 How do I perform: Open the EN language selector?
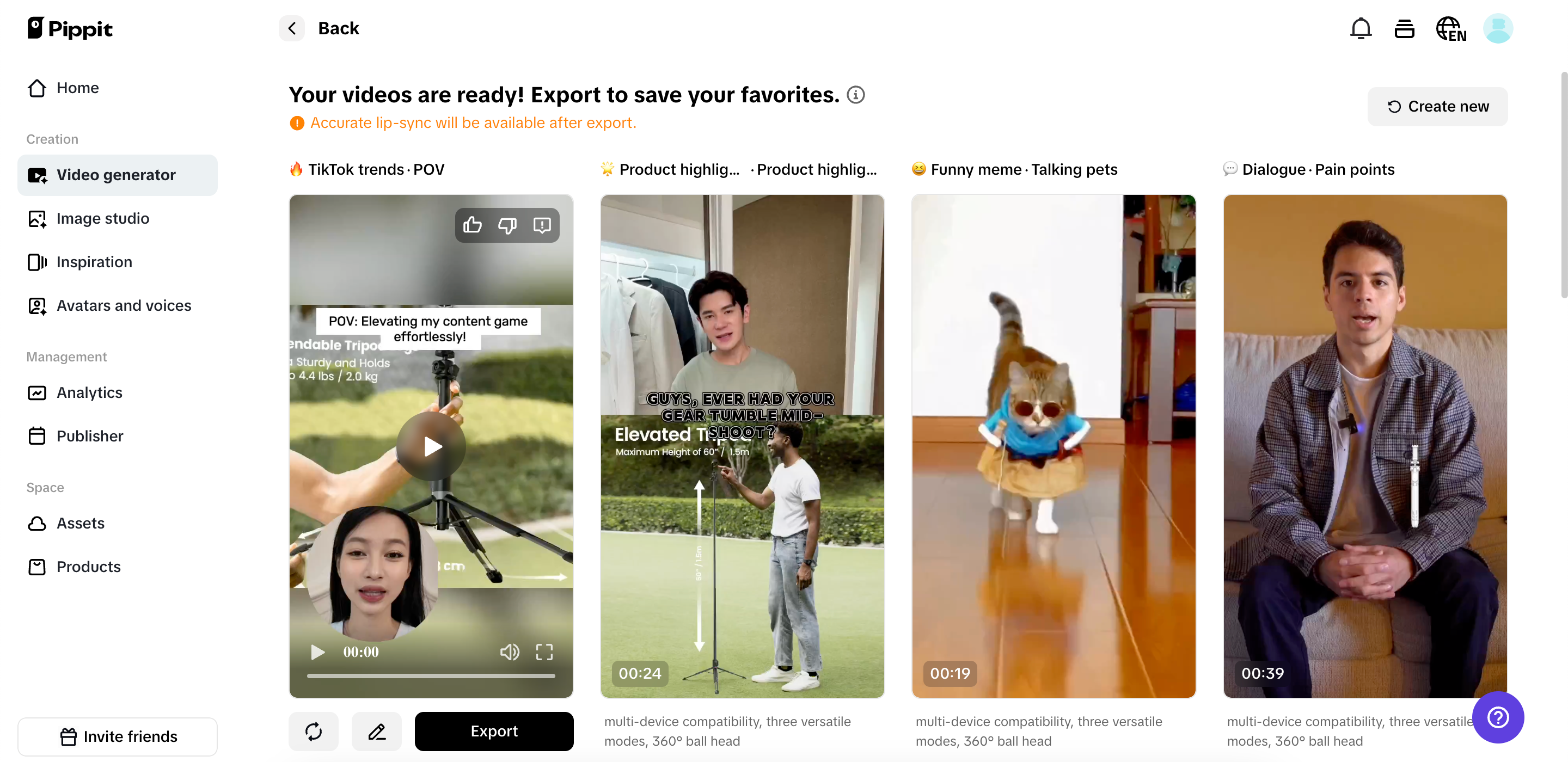coord(1451,29)
